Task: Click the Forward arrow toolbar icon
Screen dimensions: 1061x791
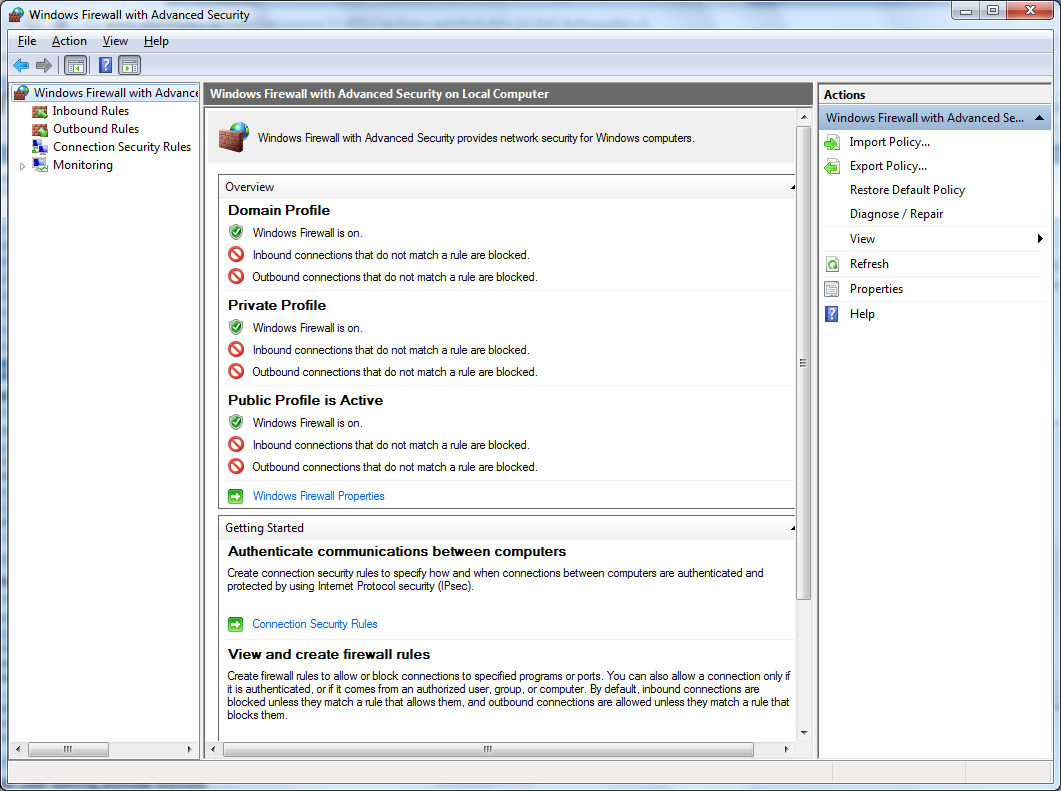Action: 44,66
